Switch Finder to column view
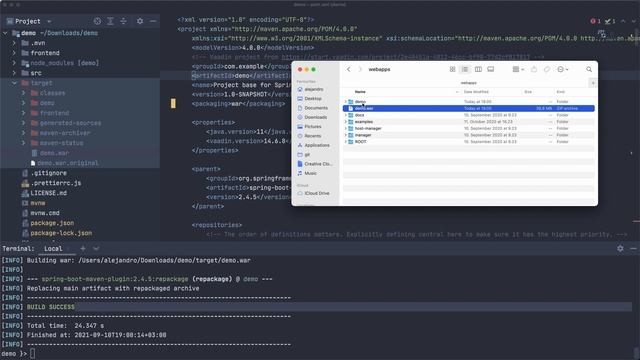The image size is (640, 360). pos(478,69)
